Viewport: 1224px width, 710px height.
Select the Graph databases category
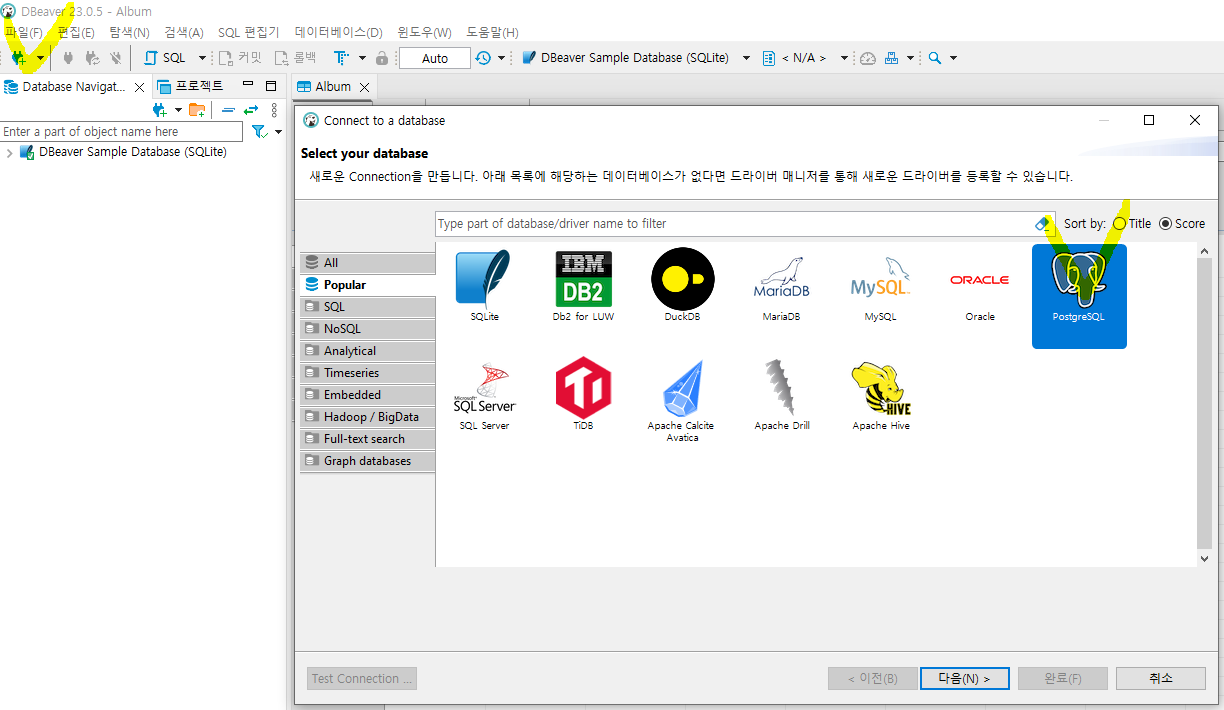[x=368, y=461]
